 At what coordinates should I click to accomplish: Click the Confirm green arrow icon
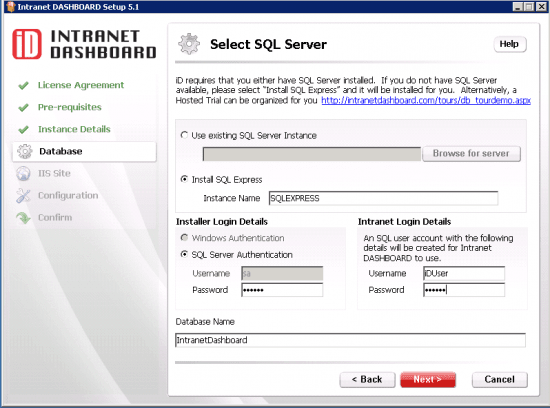coord(24,218)
